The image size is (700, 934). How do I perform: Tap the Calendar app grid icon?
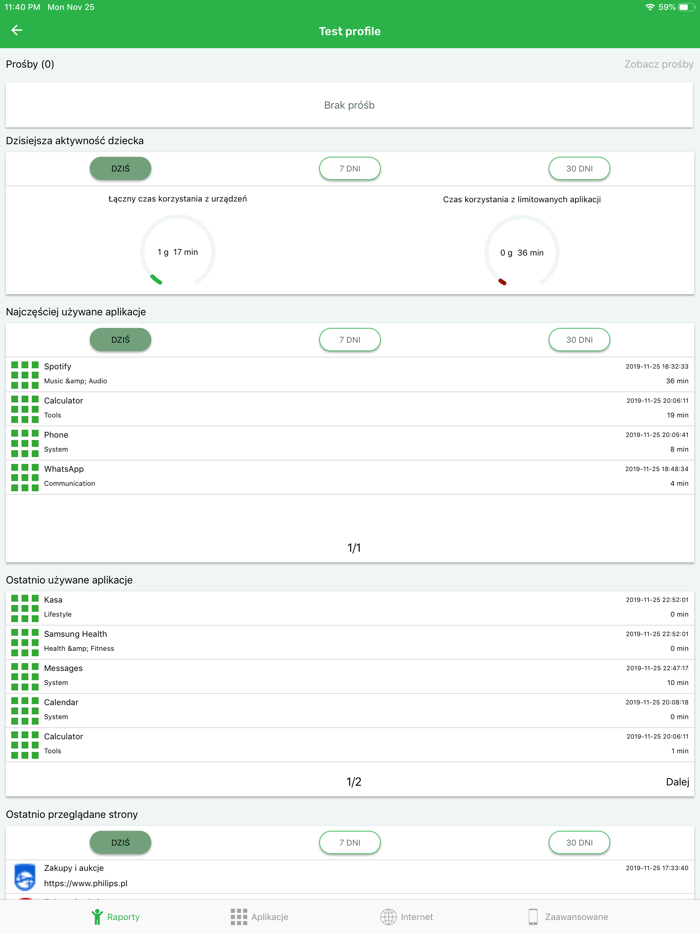tap(25, 711)
